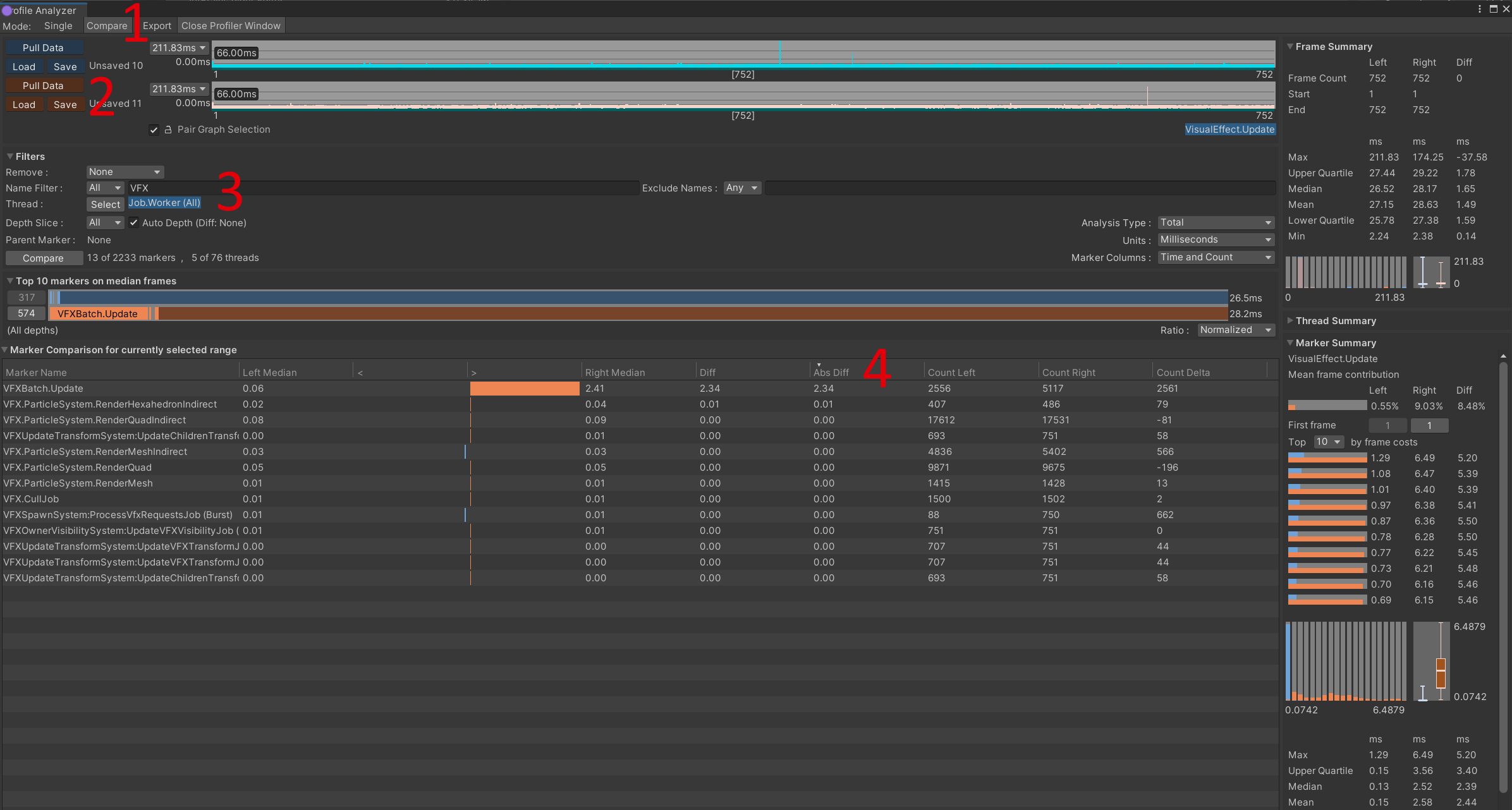
Task: Open the first graph's 211.83ms scale dropdown
Action: 180,48
